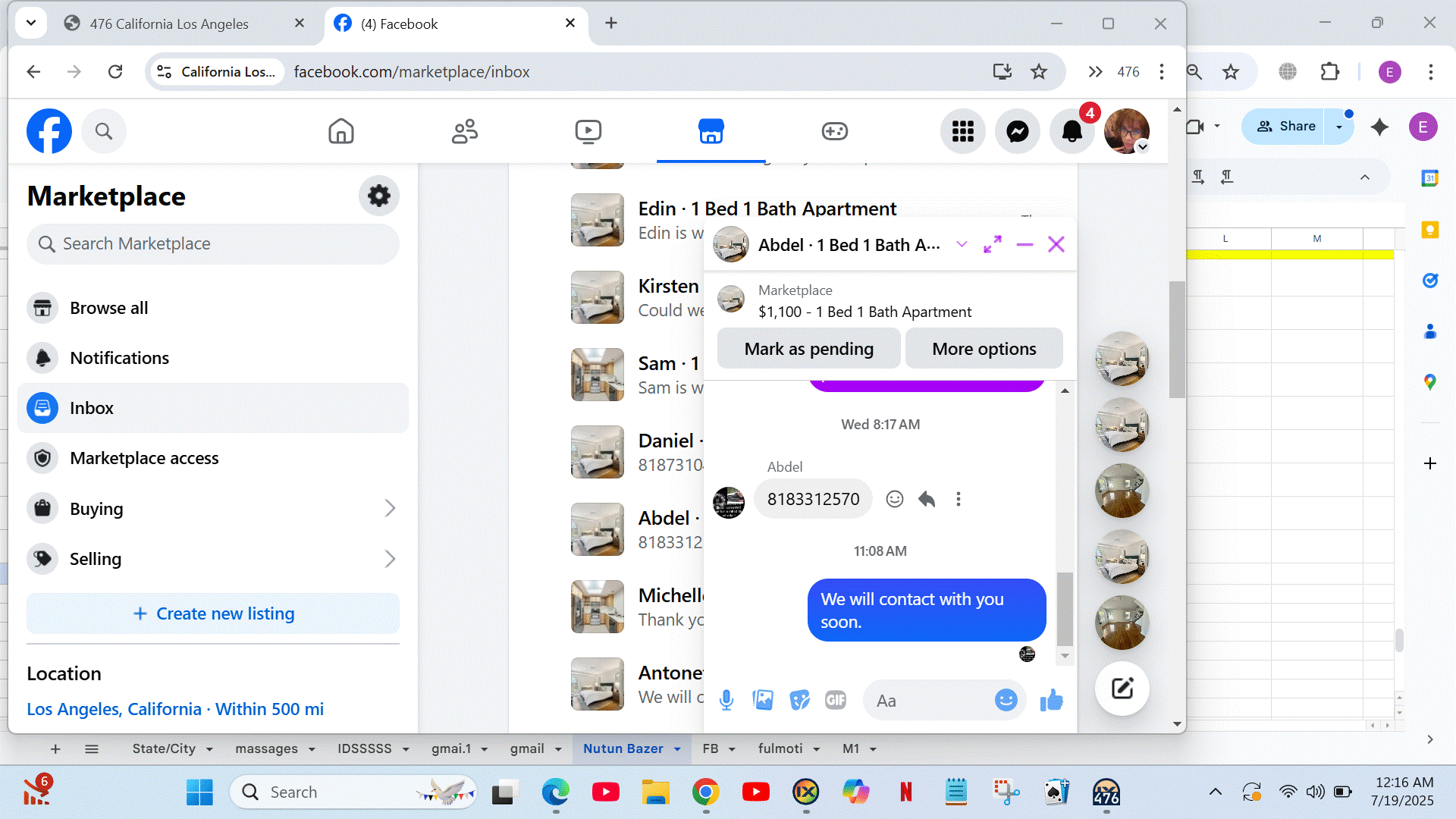Open Nutun Bazer sheet tab dropdown
The width and height of the screenshot is (1456, 819).
tap(677, 749)
